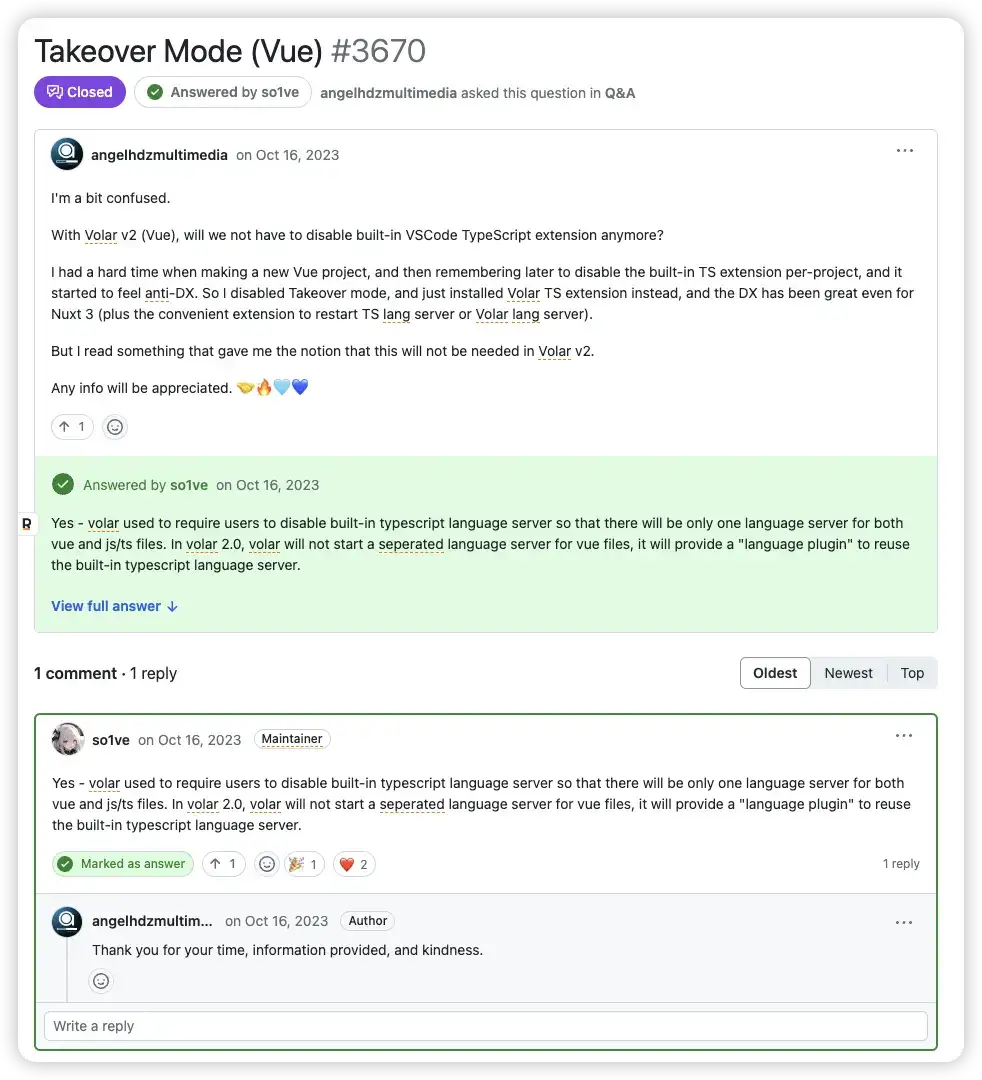The image size is (982, 1080).
Task: Click the Closed discussion status badge
Action: coord(79,92)
